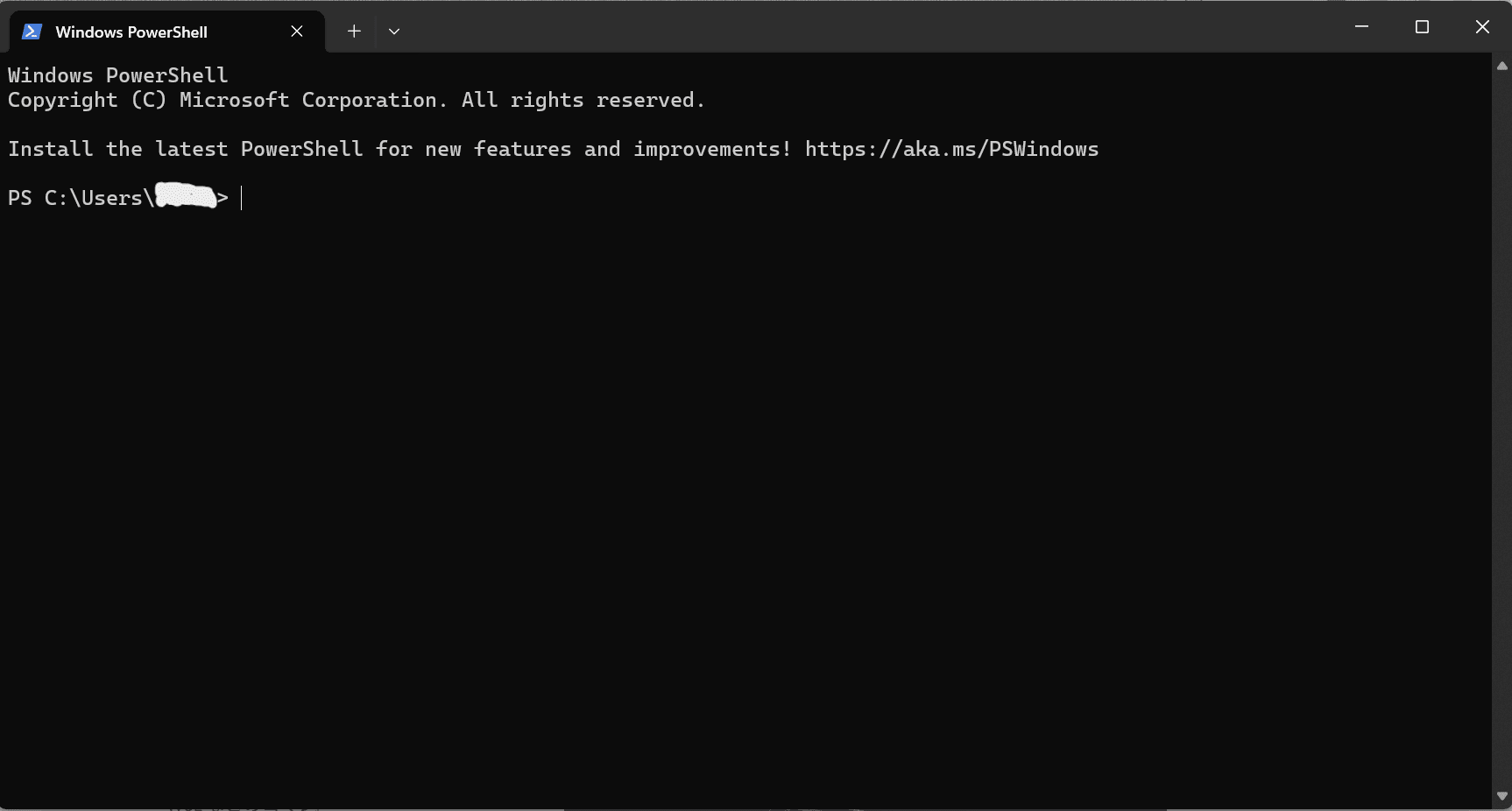Click the Windows PowerShell header text
The width and height of the screenshot is (1512, 811).
(117, 75)
